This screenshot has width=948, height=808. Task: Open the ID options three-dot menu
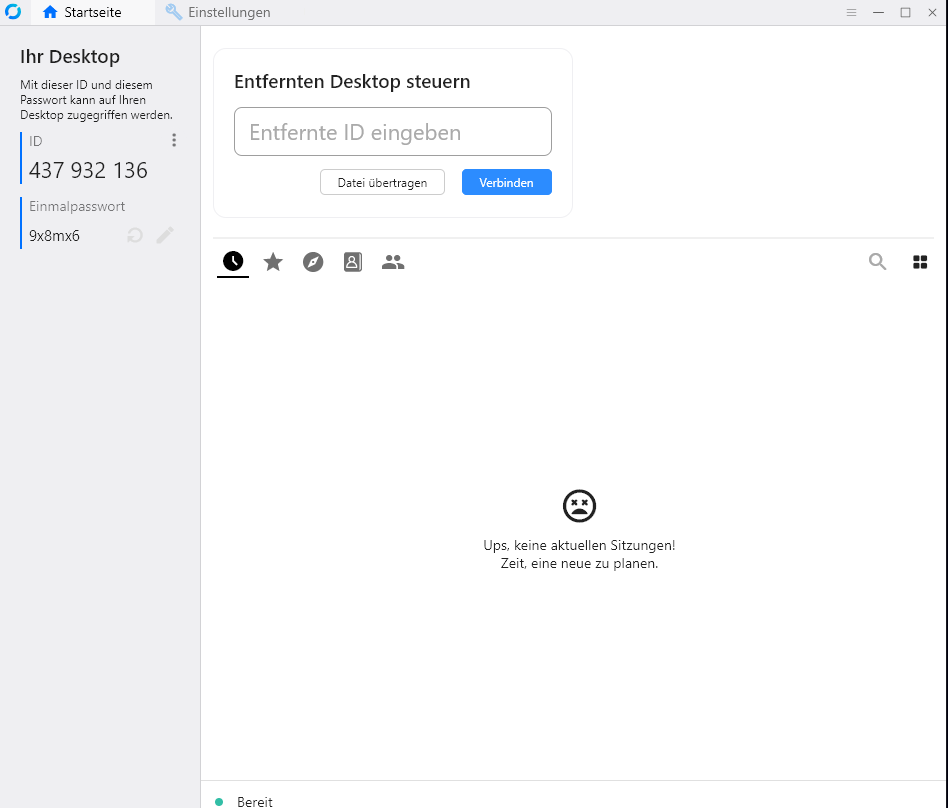coord(174,141)
